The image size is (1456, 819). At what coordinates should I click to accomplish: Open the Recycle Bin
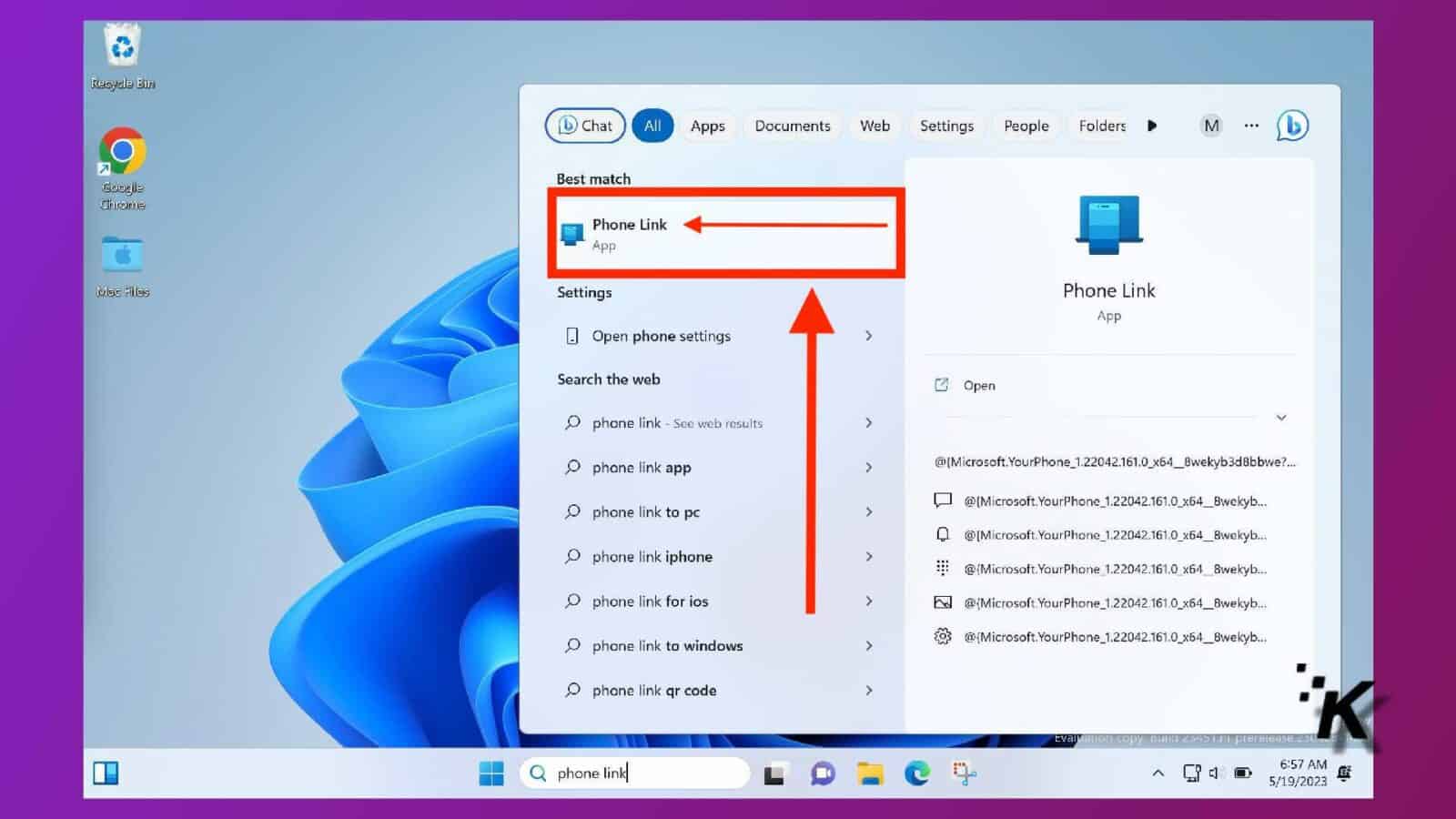(121, 45)
